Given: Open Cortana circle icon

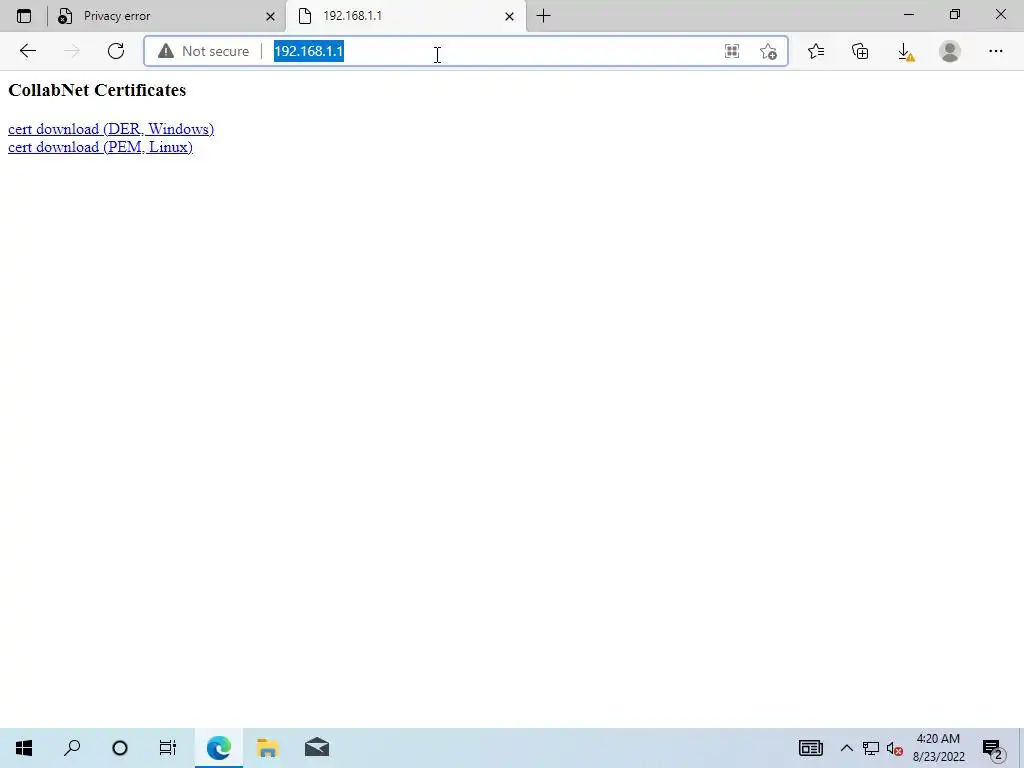Looking at the screenshot, I should (x=120, y=748).
